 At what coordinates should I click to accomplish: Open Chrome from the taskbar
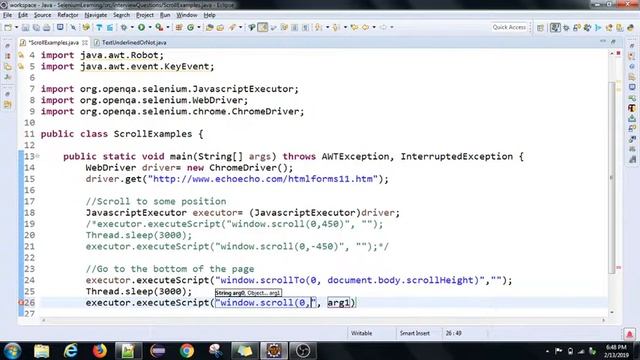pyautogui.click(x=187, y=351)
